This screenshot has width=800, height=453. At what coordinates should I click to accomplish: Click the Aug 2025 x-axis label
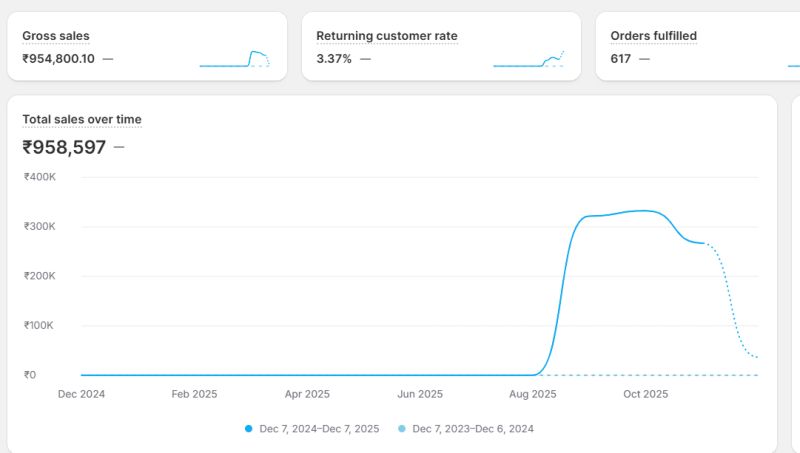tap(532, 394)
